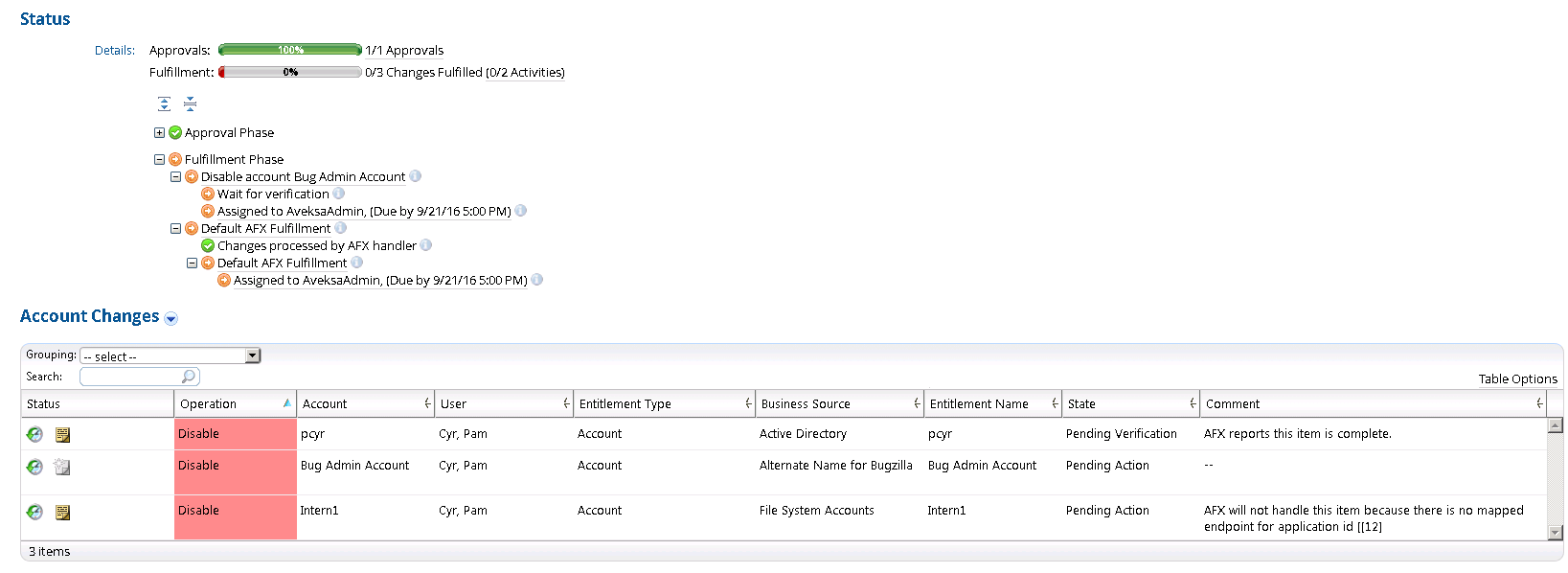Click the search magnifier icon
1568x573 pixels.
(189, 377)
